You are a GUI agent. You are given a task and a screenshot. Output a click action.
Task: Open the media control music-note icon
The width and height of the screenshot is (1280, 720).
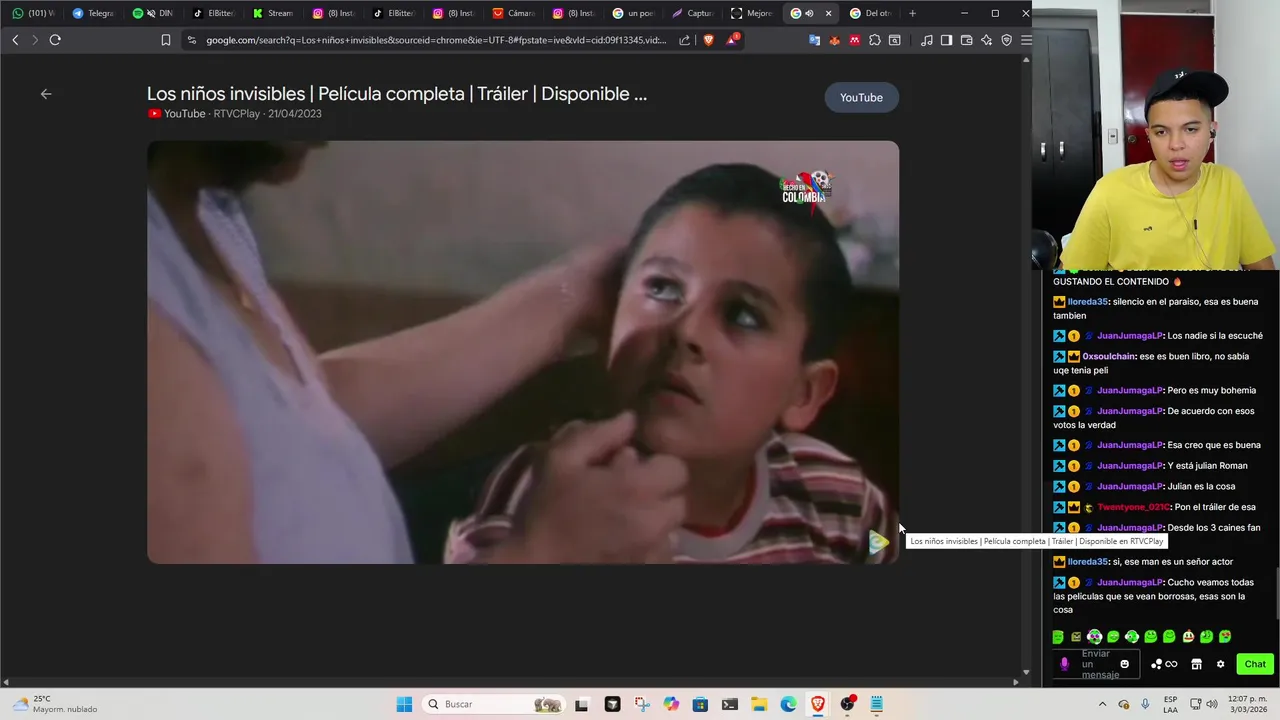pos(926,40)
